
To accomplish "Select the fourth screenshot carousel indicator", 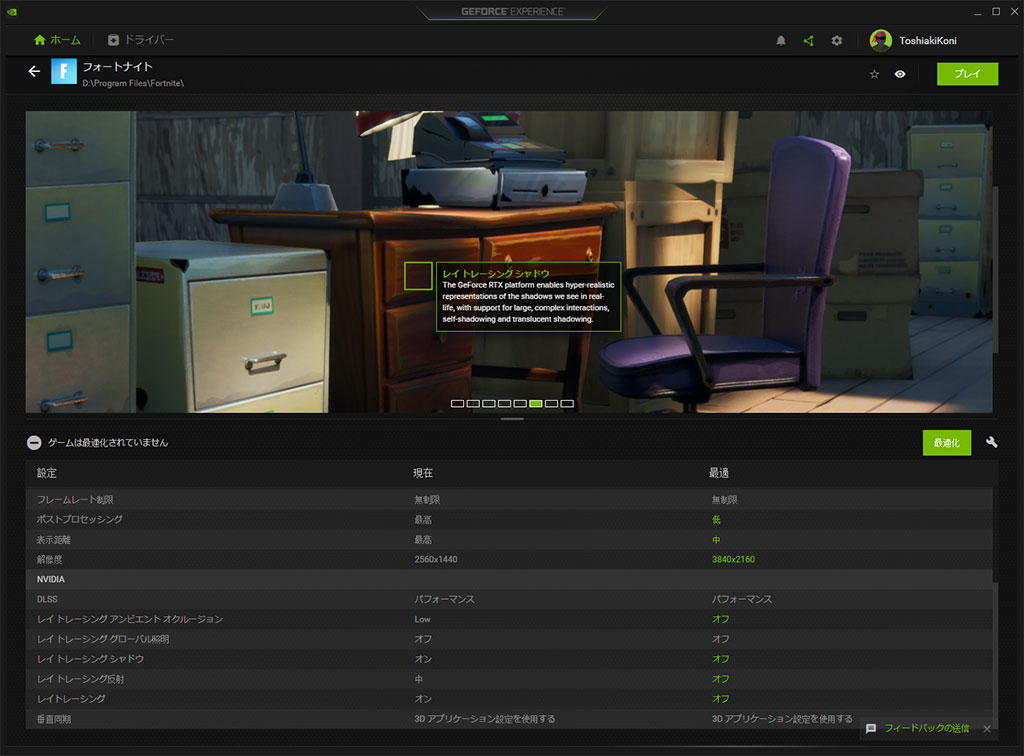I will (504, 403).
